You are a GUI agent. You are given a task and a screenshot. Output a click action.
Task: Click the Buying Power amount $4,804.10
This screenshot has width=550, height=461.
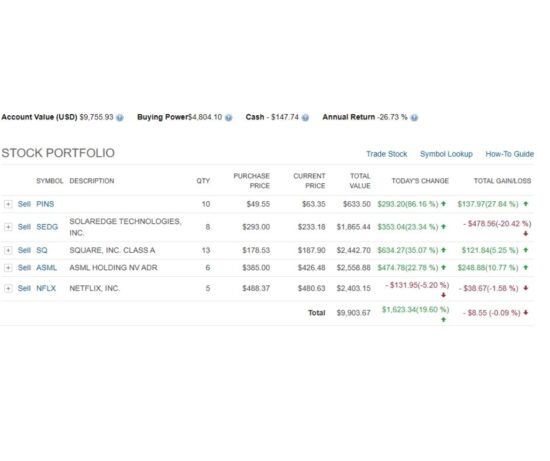click(205, 117)
